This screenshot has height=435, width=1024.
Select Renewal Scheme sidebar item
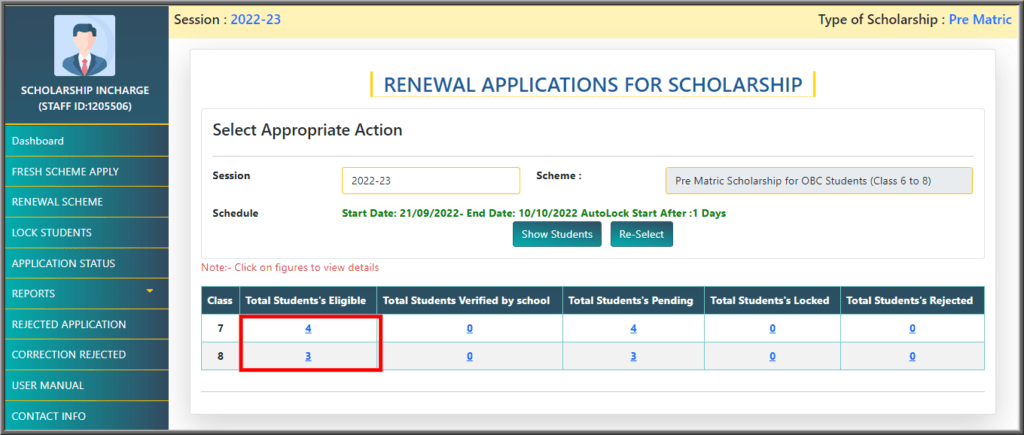coord(87,202)
